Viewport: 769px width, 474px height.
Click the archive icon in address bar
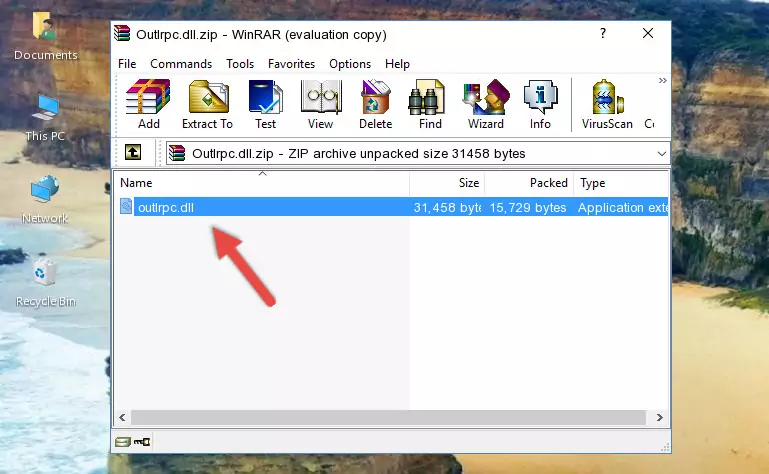177,154
